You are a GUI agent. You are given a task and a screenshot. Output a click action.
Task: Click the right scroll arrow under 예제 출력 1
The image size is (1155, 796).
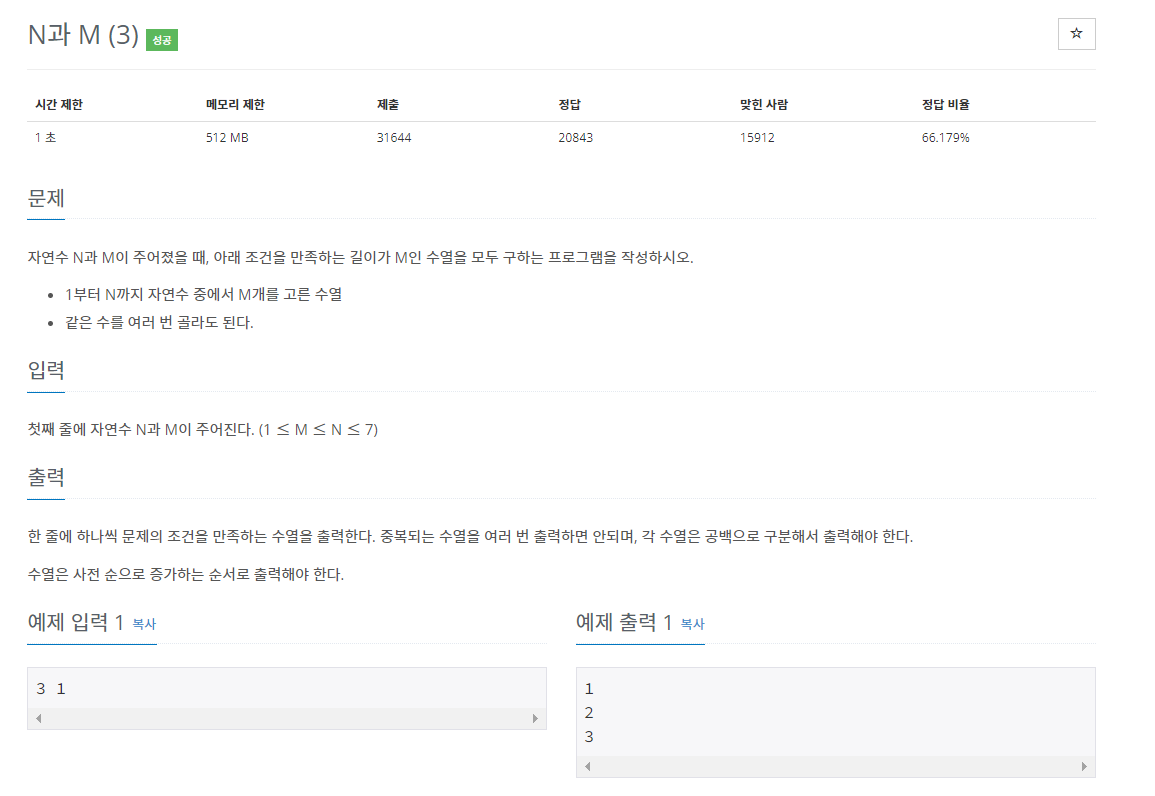pyautogui.click(x=1087, y=766)
